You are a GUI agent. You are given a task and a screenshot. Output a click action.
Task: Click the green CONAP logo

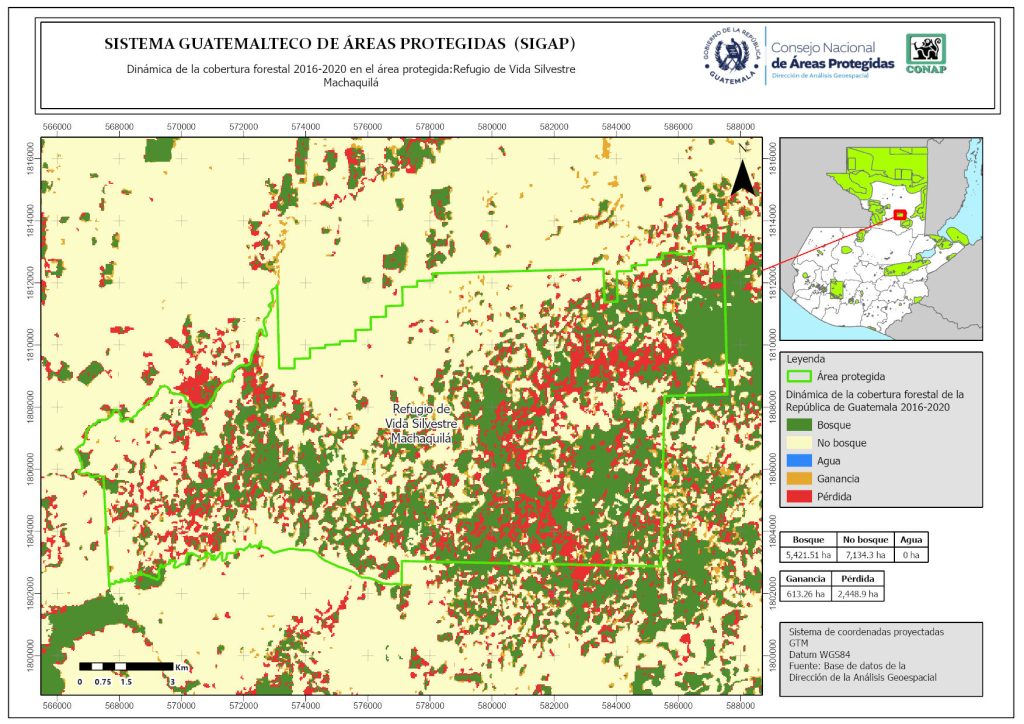click(925, 54)
